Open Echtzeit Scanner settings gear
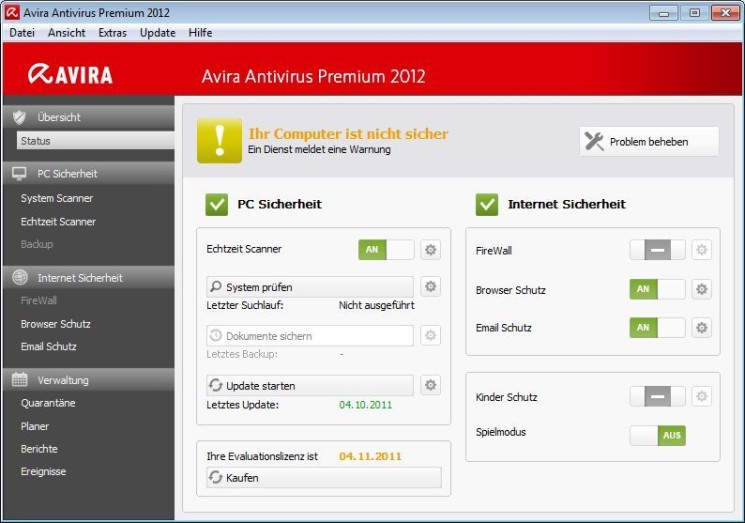Image resolution: width=745 pixels, height=523 pixels. (x=430, y=250)
